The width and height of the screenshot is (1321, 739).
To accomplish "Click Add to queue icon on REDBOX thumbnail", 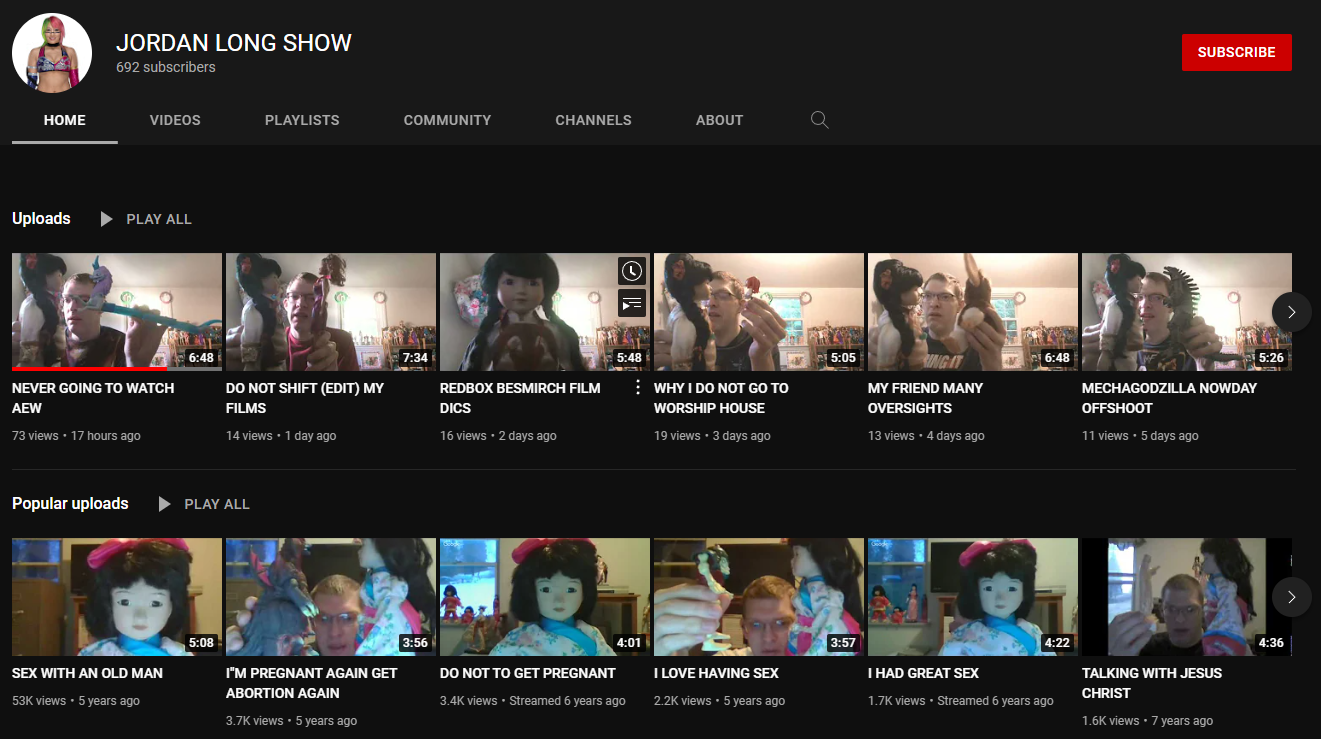I will 631,302.
